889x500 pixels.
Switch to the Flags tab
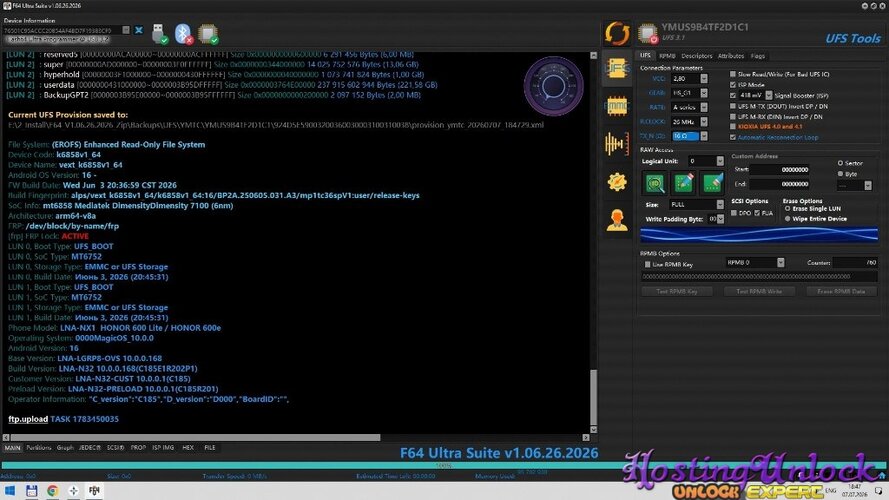pos(758,56)
